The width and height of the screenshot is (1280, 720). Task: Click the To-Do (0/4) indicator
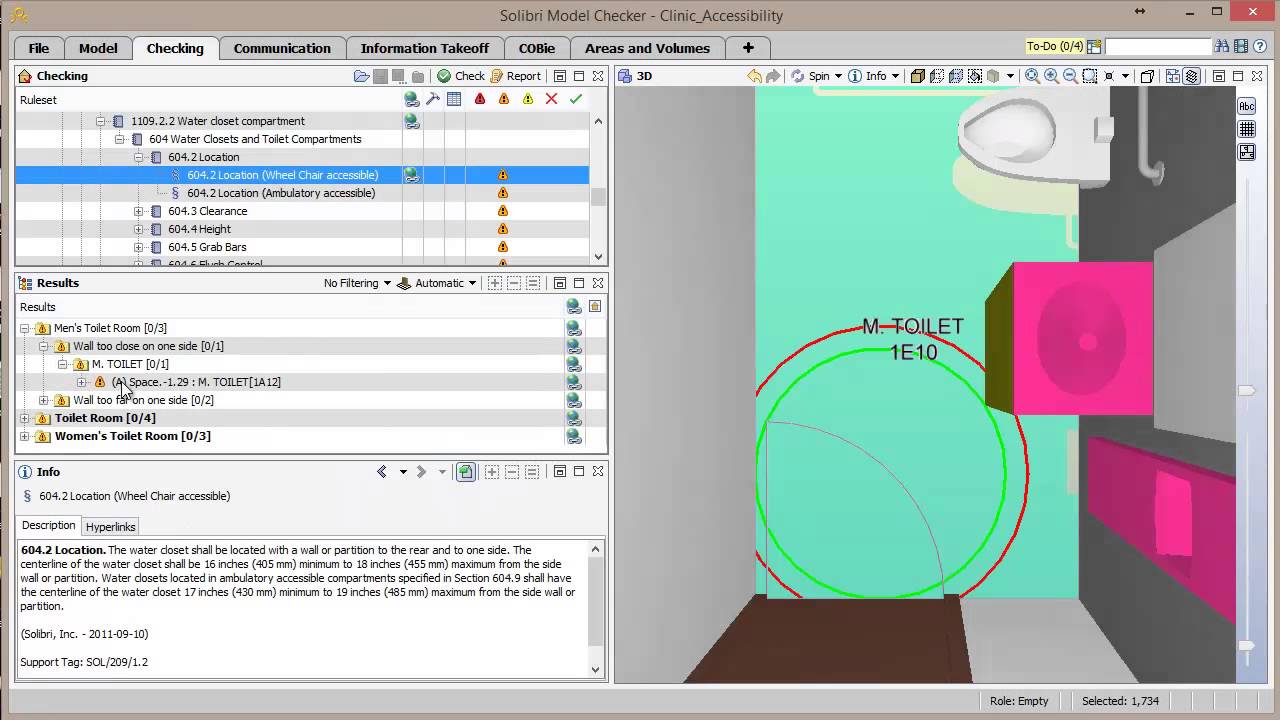(x=1055, y=46)
